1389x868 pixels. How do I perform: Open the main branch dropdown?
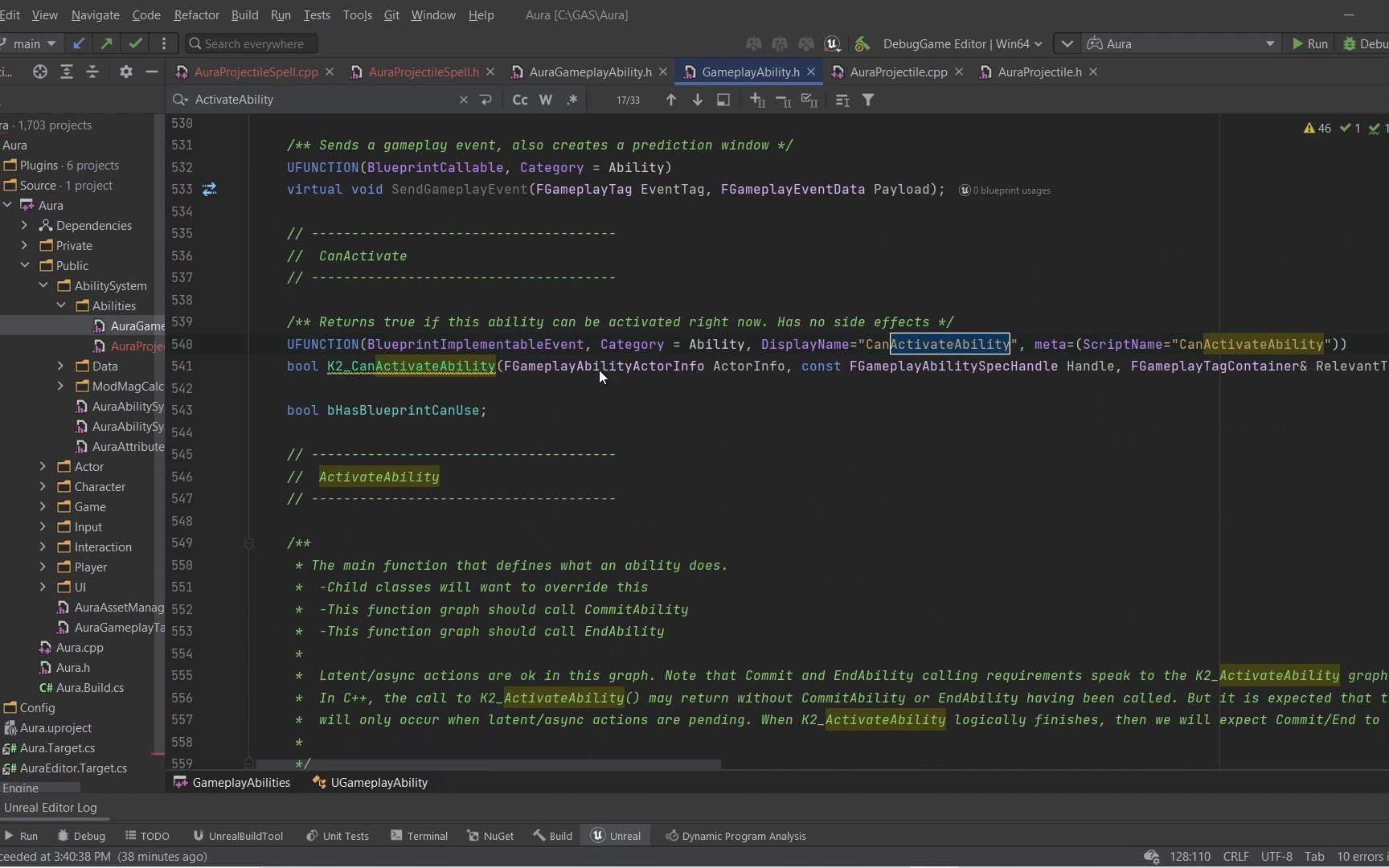(x=34, y=43)
